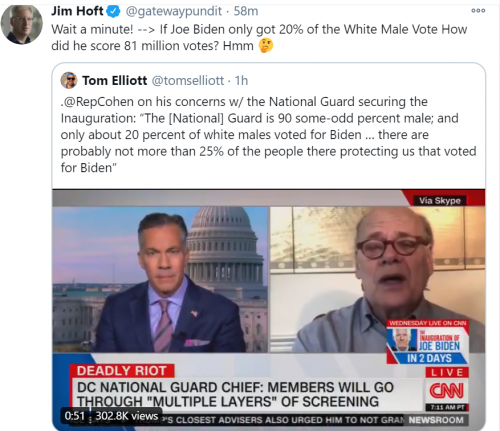Open Jim Hoft's profile picture
Viewport: 500px width, 431px height.
(22, 24)
